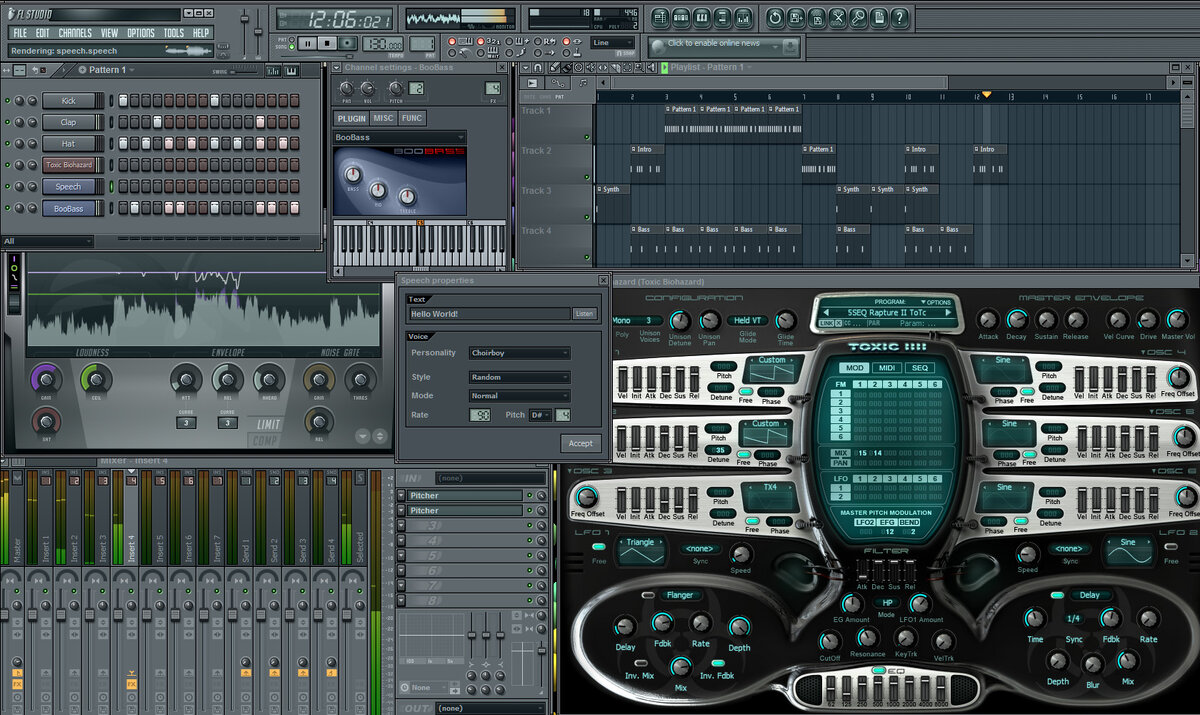Switch to the SEQ tab on Toxic Biohazard
This screenshot has width=1200, height=715.
pyautogui.click(x=919, y=368)
